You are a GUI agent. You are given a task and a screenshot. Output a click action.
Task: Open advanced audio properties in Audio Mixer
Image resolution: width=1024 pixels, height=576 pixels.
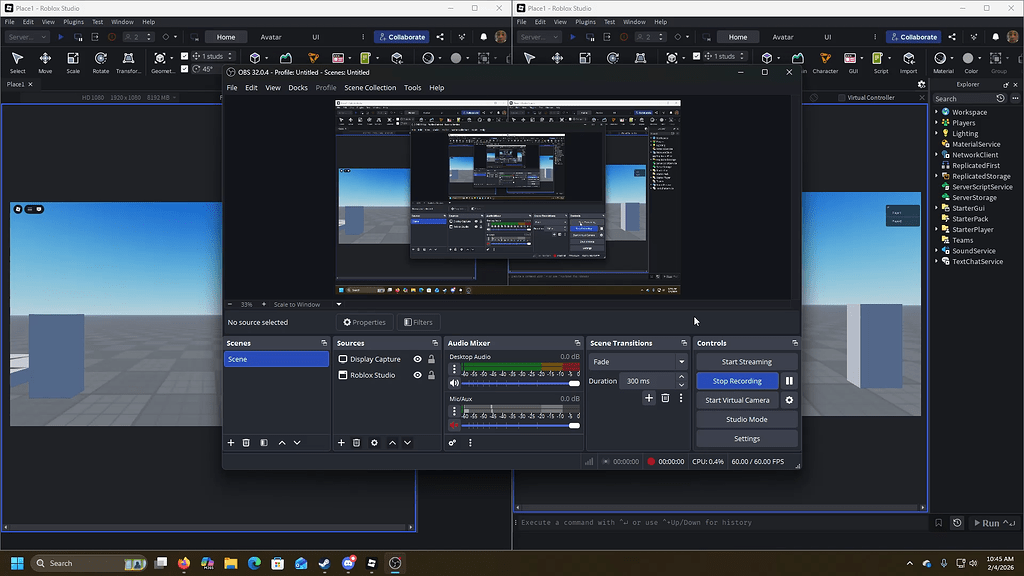tap(453, 443)
